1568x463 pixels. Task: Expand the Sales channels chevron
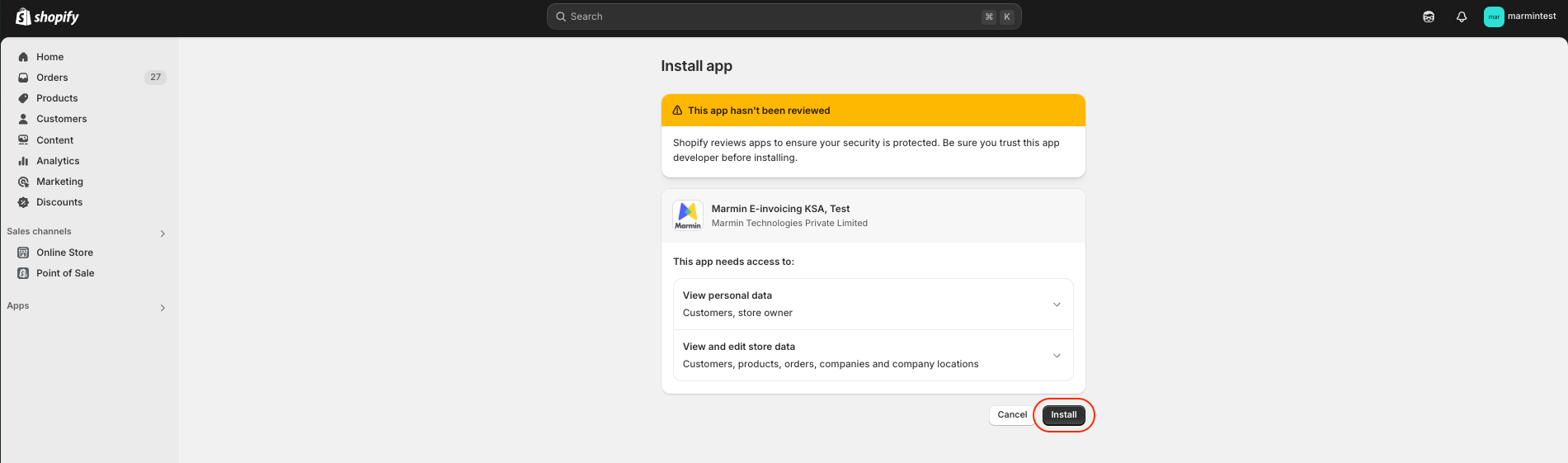coord(162,234)
